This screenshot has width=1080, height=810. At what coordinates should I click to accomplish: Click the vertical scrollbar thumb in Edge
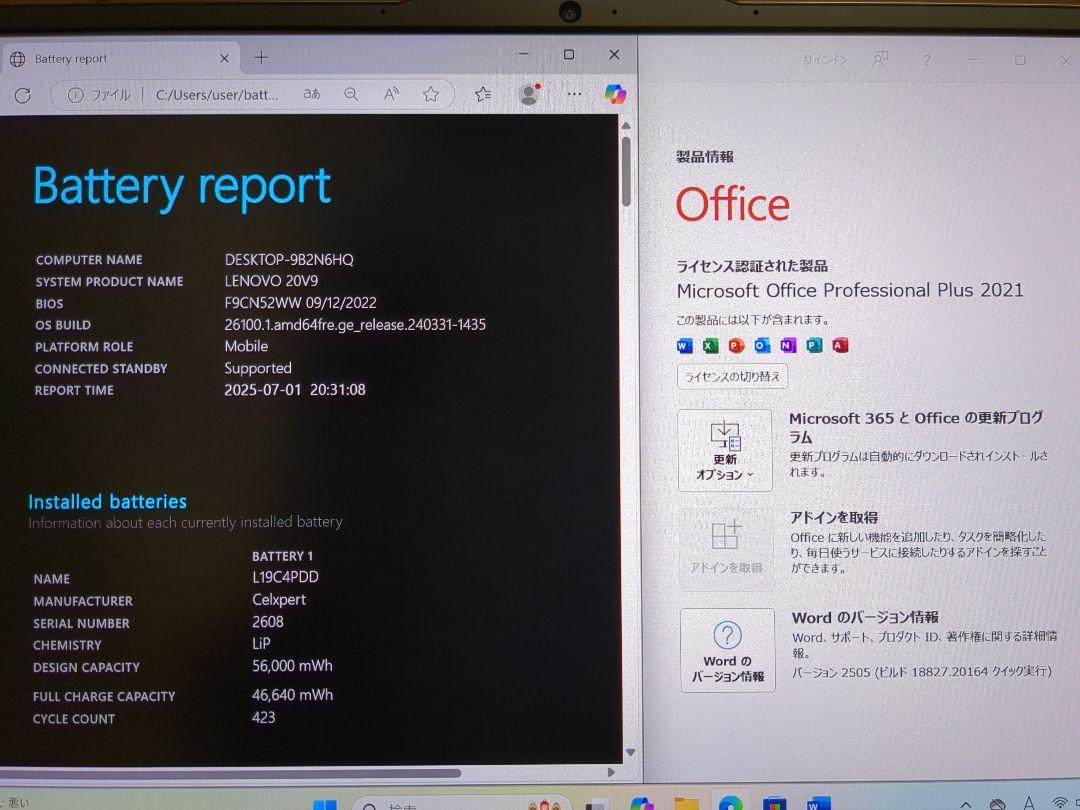pos(626,171)
